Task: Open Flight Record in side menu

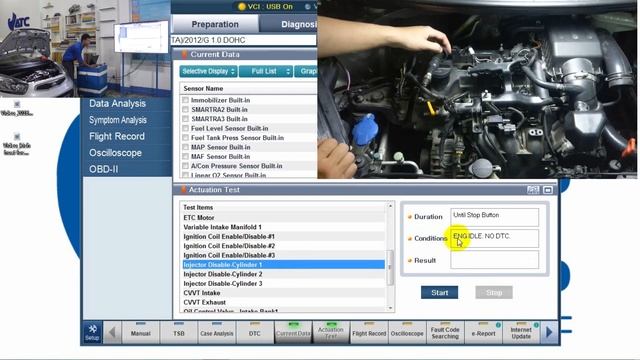Action: tap(117, 136)
